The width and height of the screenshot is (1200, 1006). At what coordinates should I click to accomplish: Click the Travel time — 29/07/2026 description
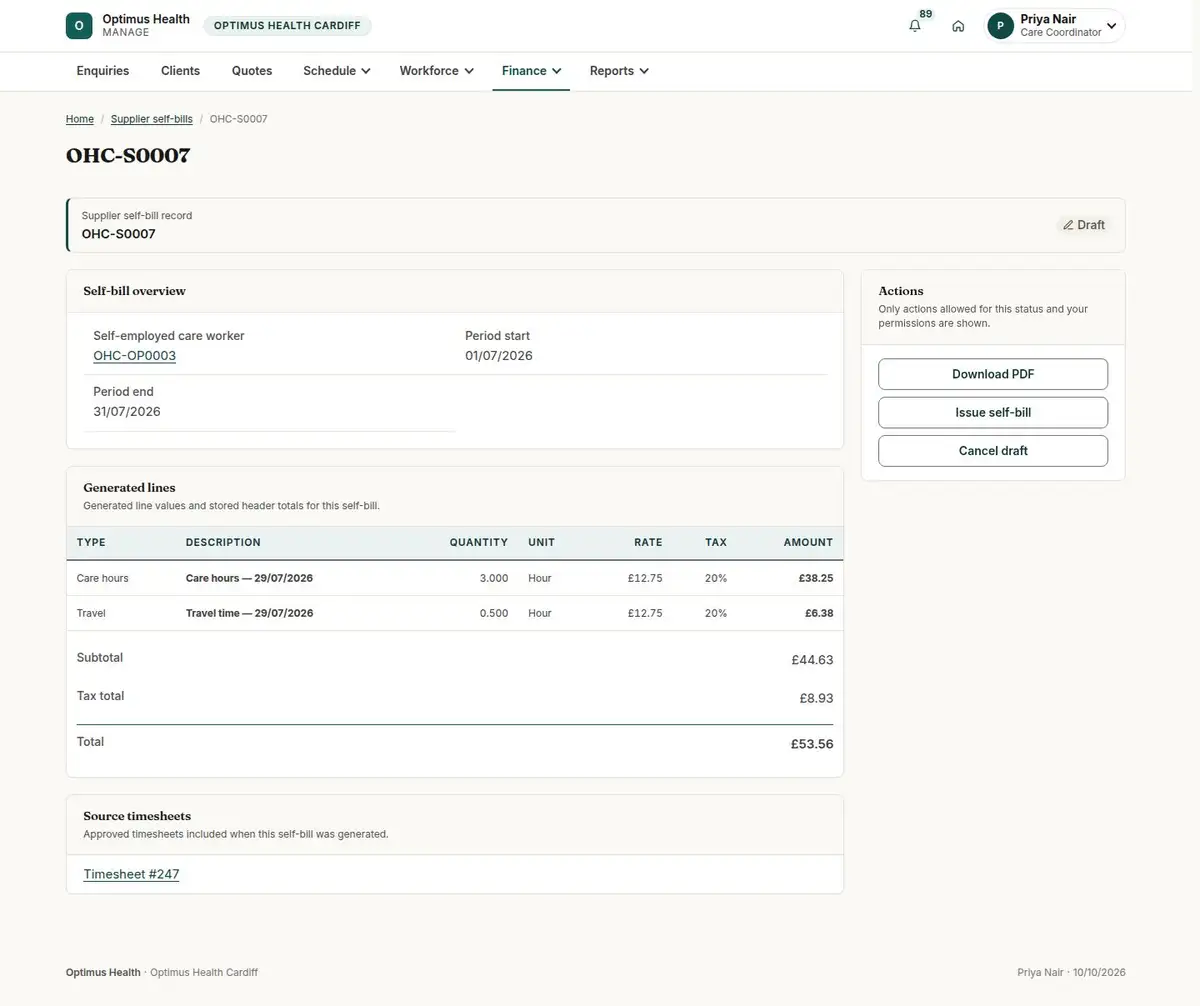click(250, 613)
